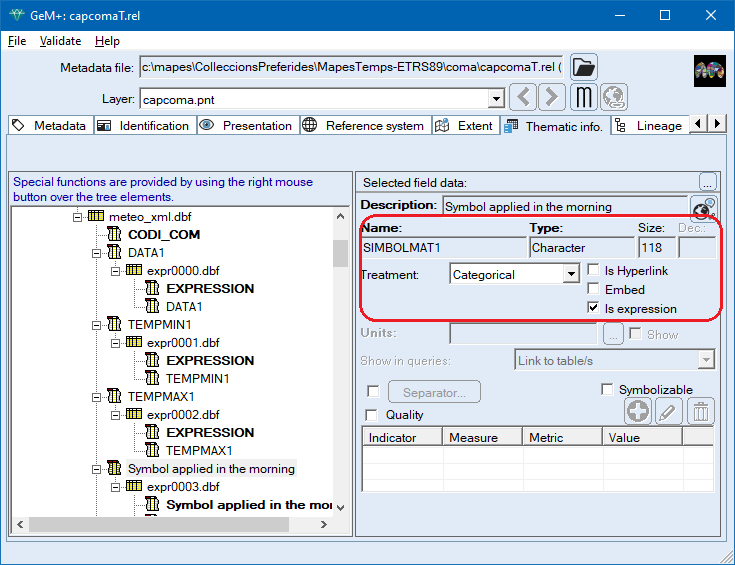Image resolution: width=735 pixels, height=565 pixels.
Task: Open the Validate menu
Action: pyautogui.click(x=60, y=41)
